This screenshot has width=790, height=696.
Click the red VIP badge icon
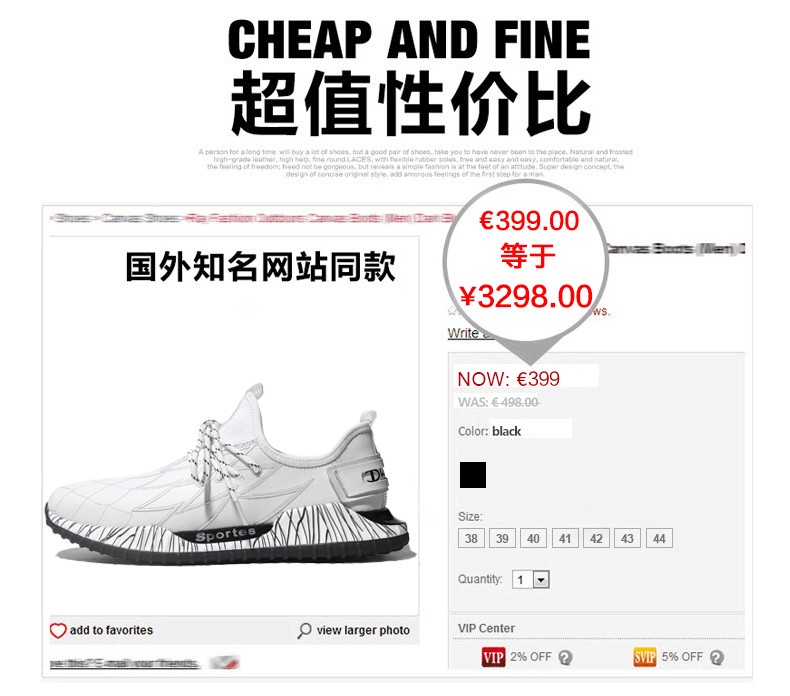click(493, 657)
